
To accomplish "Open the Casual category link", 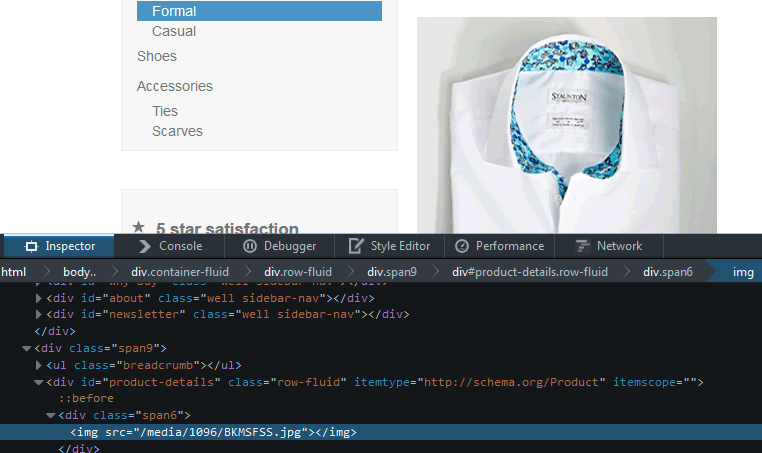I will pyautogui.click(x=174, y=32).
